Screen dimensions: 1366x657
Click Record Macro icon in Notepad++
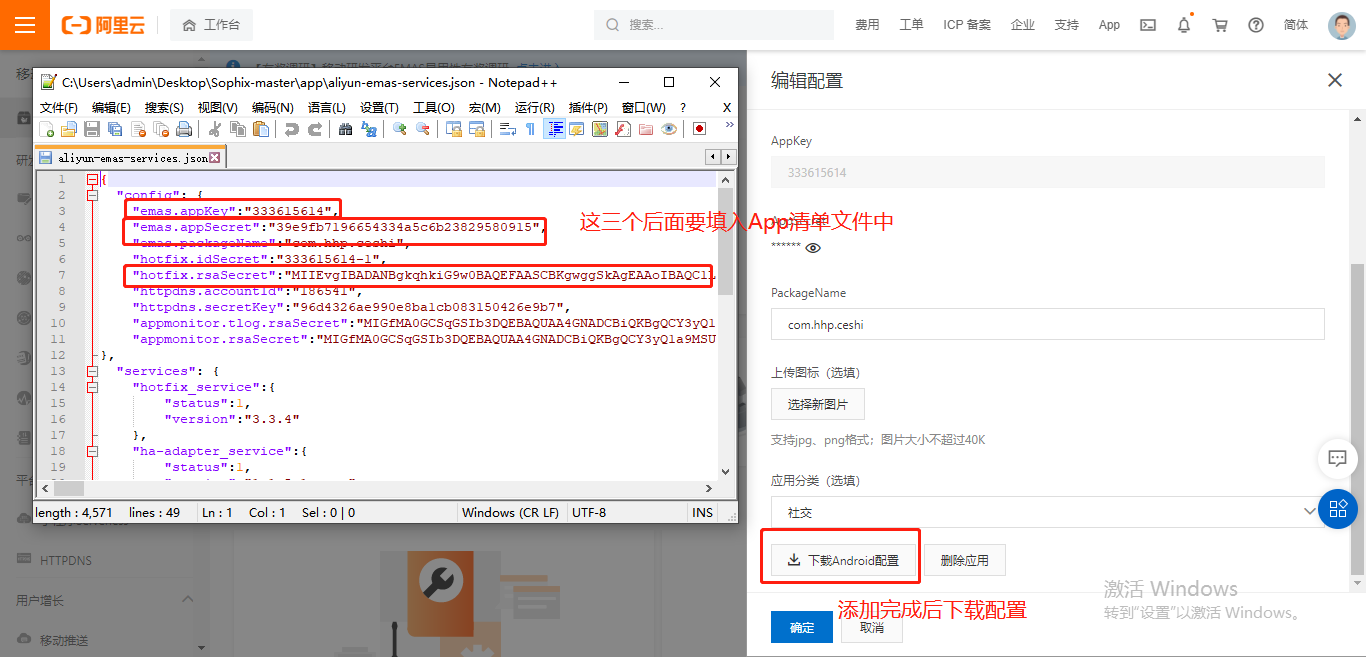[700, 129]
